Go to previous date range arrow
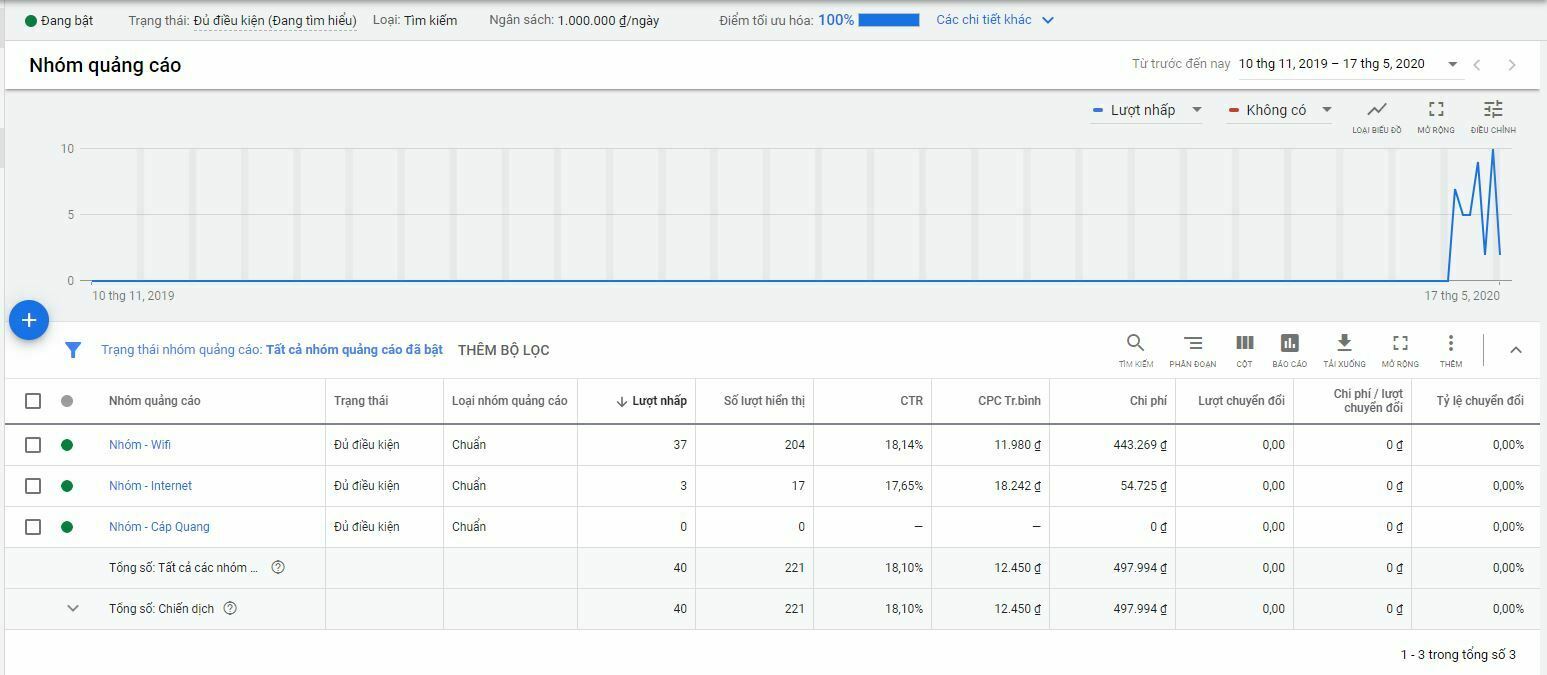Viewport: 1547px width, 675px height. (x=1477, y=65)
